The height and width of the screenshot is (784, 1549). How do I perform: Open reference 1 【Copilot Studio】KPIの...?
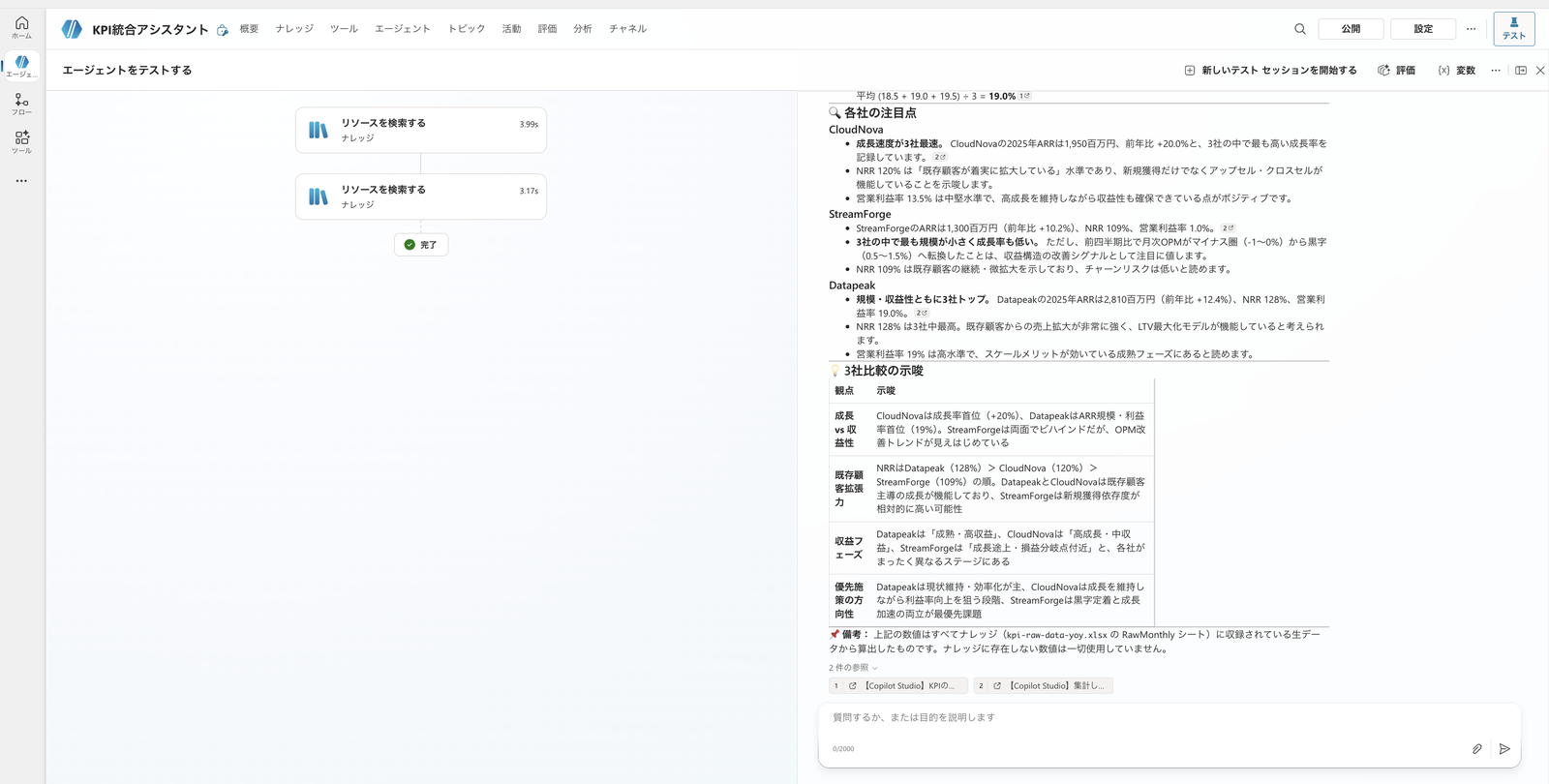click(898, 685)
